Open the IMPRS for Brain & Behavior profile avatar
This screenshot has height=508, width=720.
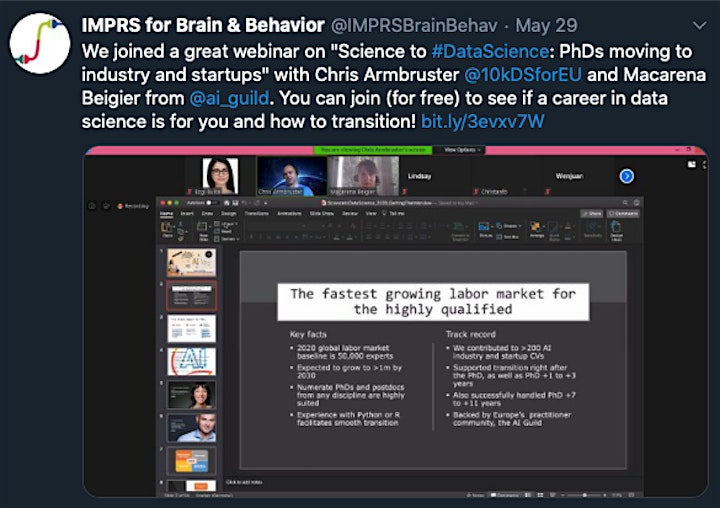click(x=40, y=44)
